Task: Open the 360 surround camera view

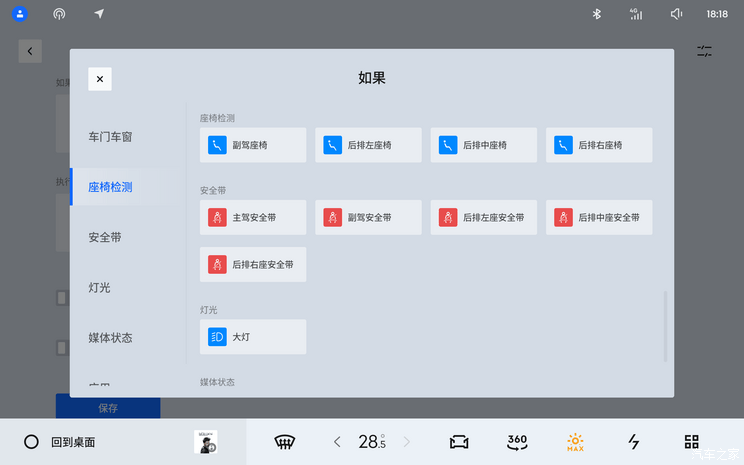Action: [517, 442]
